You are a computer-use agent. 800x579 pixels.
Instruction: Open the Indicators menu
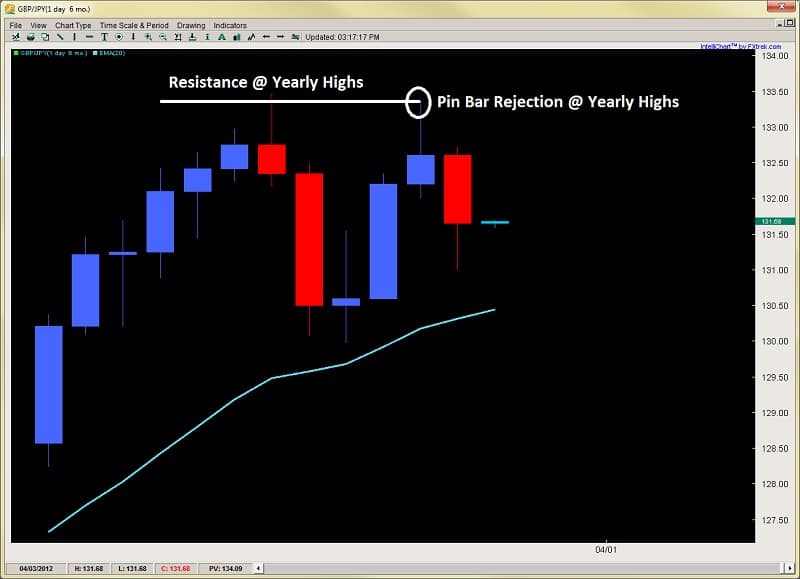coord(230,25)
